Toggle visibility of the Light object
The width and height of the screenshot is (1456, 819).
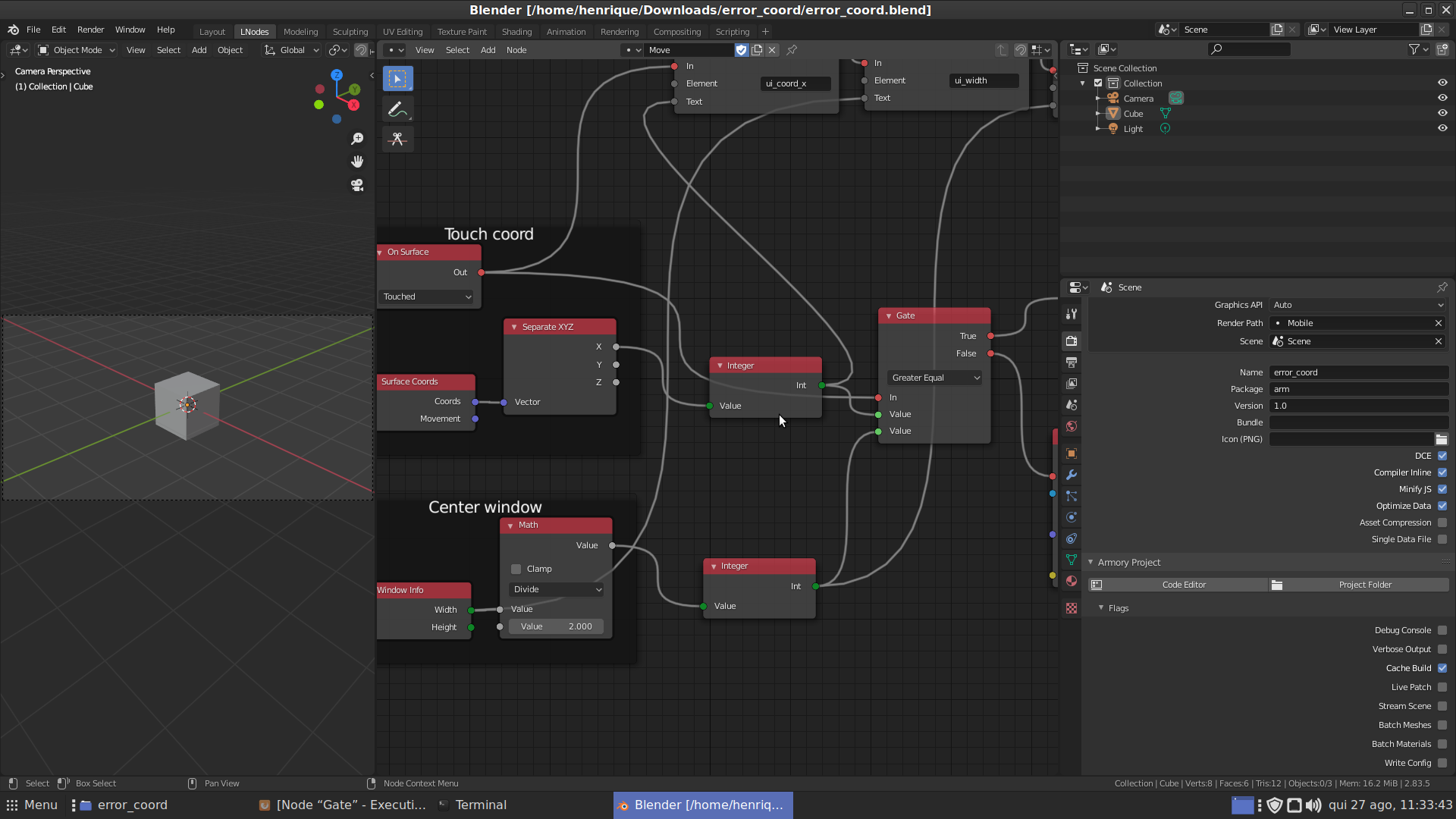point(1442,128)
